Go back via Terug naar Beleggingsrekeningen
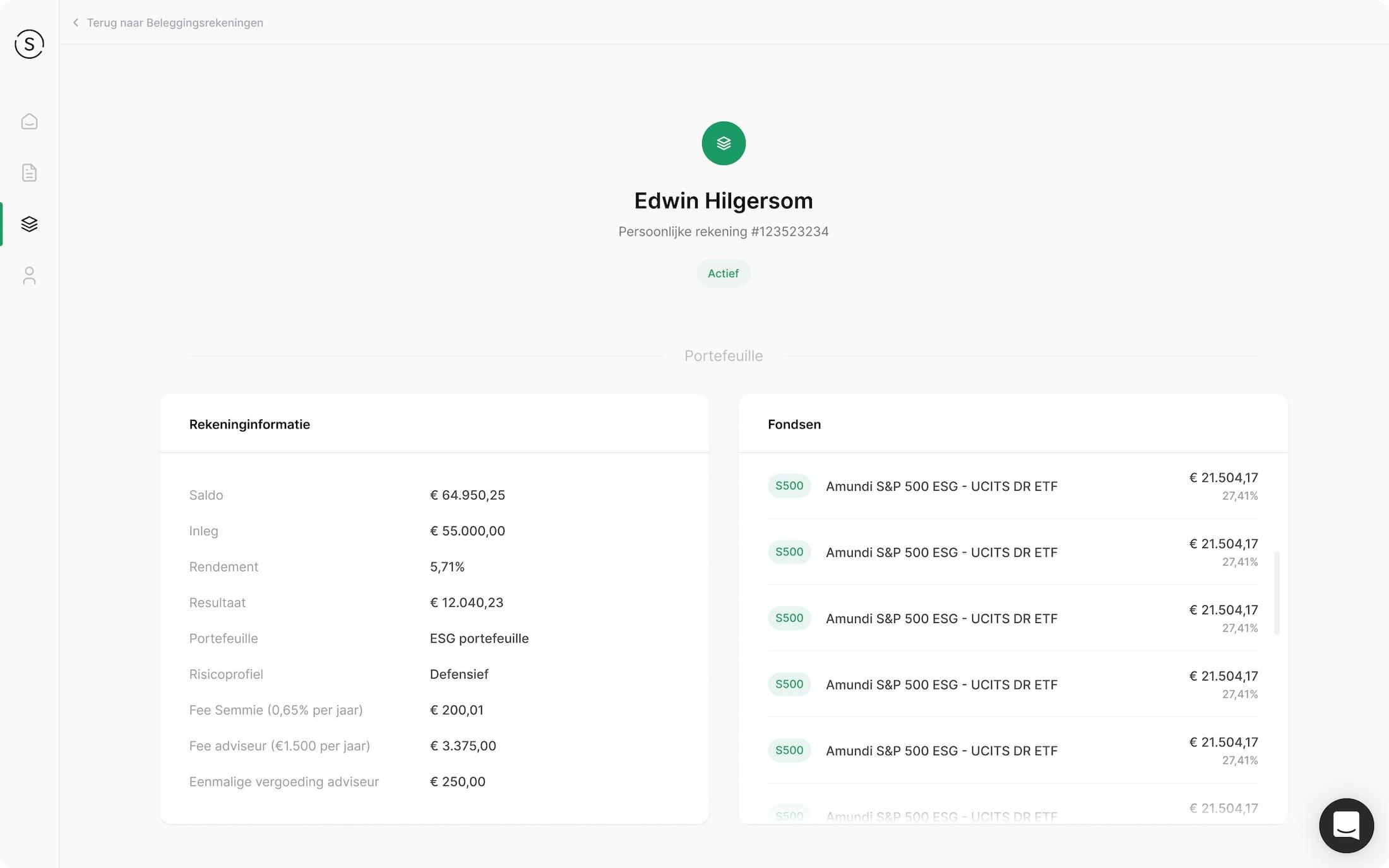Image resolution: width=1389 pixels, height=868 pixels. point(175,23)
